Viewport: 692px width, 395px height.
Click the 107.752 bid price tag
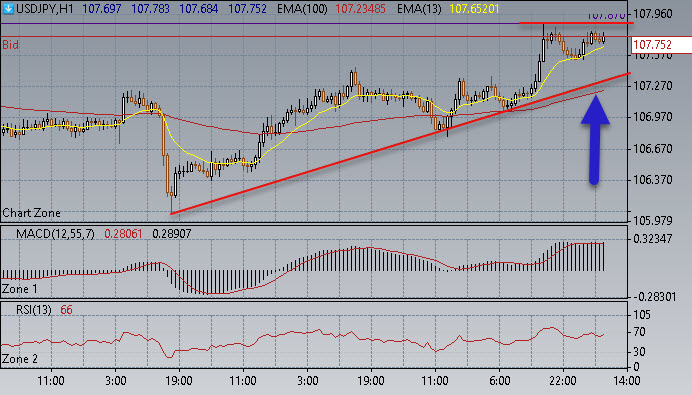pos(658,45)
